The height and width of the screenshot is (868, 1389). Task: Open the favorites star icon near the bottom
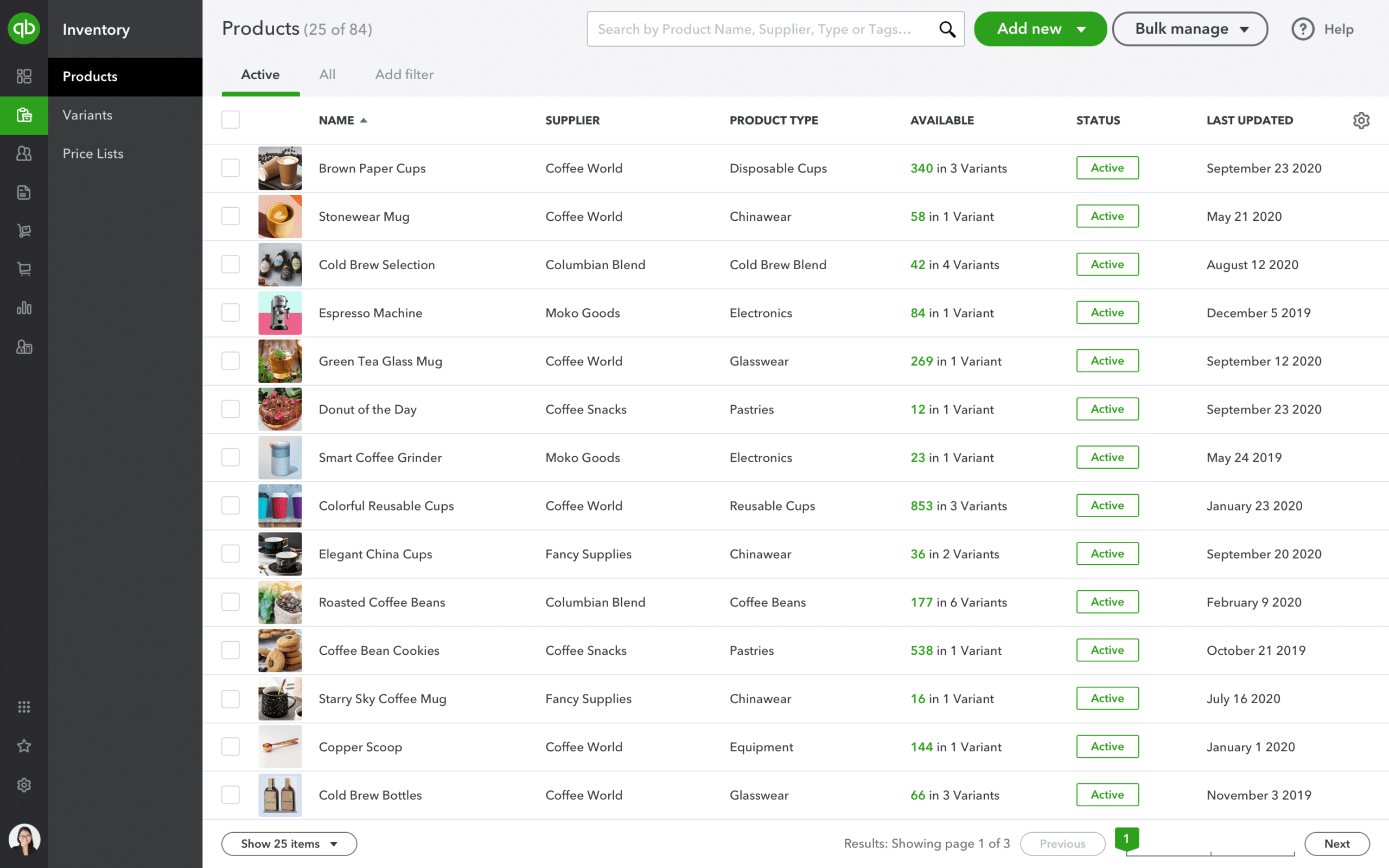tap(24, 746)
